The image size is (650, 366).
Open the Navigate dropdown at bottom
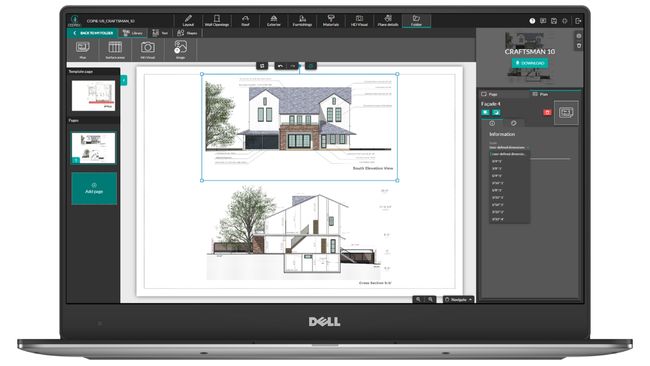coord(458,299)
